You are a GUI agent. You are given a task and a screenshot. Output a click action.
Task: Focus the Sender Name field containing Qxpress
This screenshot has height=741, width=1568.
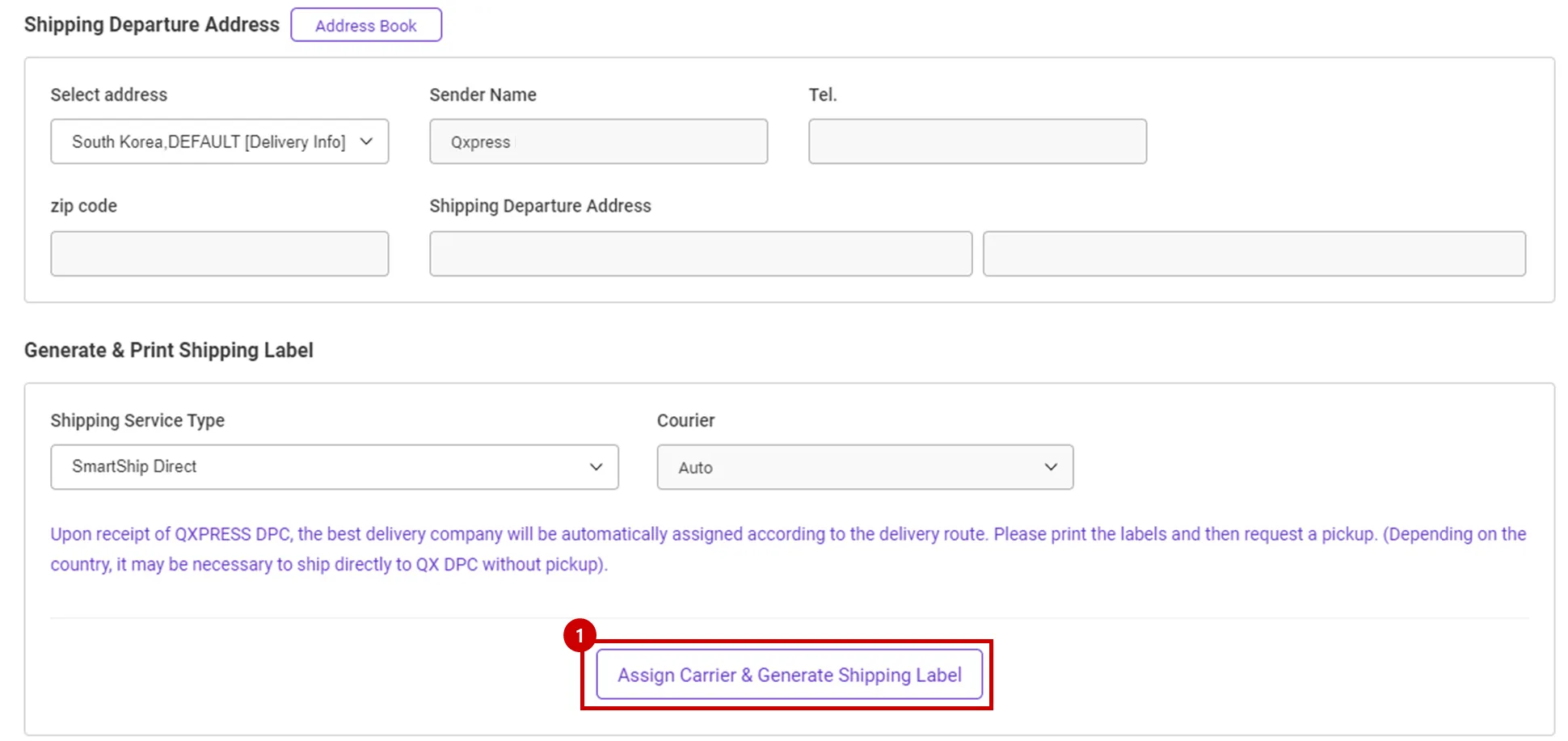[598, 141]
